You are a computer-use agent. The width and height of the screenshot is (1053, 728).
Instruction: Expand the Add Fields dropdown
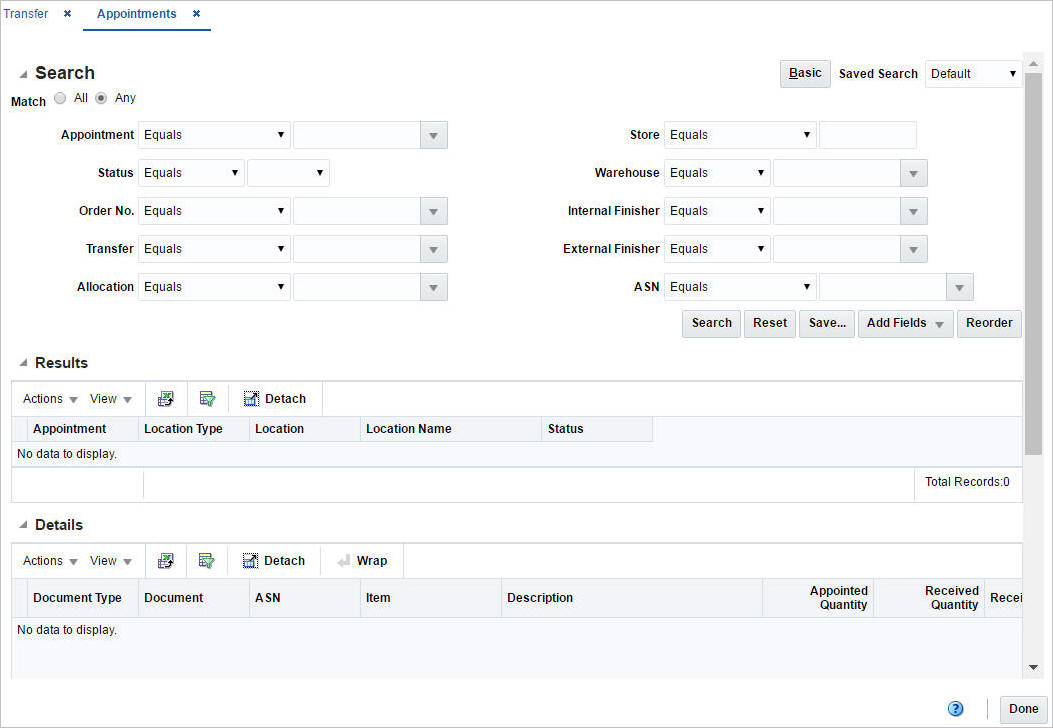click(904, 323)
